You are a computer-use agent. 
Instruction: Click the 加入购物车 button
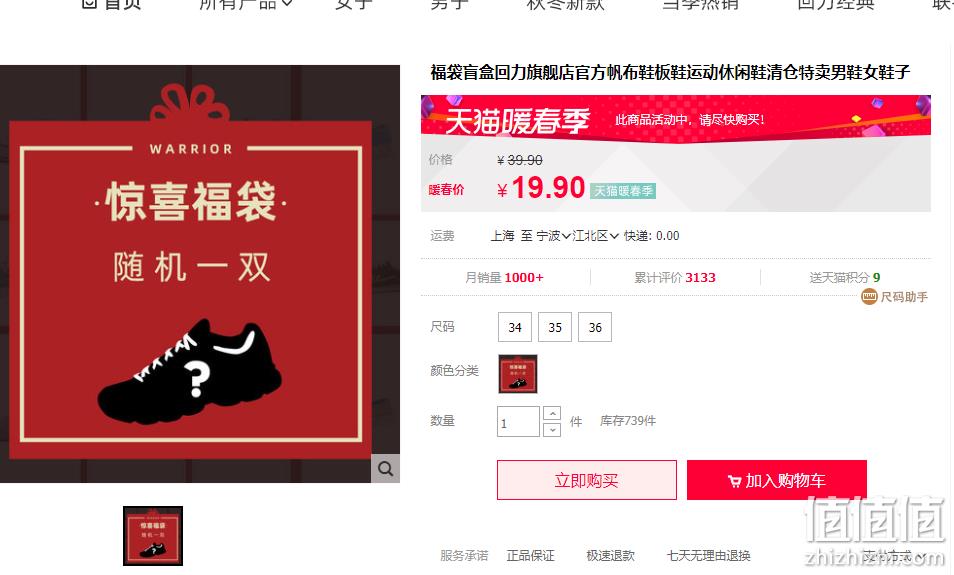(x=776, y=481)
